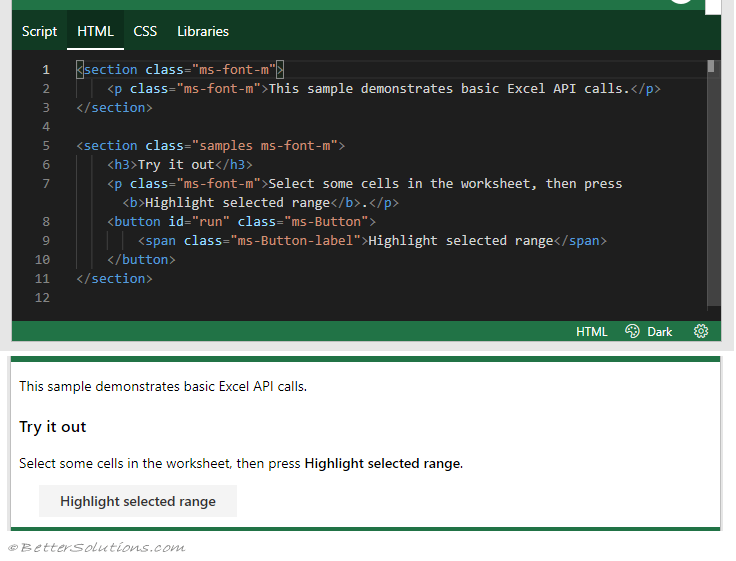Click the button id="run" code line
Image resolution: width=736 pixels, height=561 pixels.
tap(240, 221)
